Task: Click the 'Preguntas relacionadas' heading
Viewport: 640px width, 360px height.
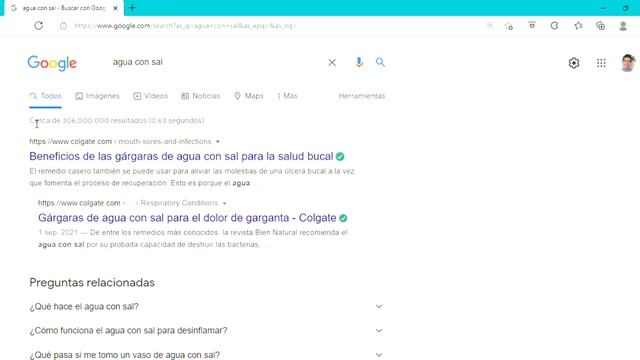Action: [x=92, y=282]
